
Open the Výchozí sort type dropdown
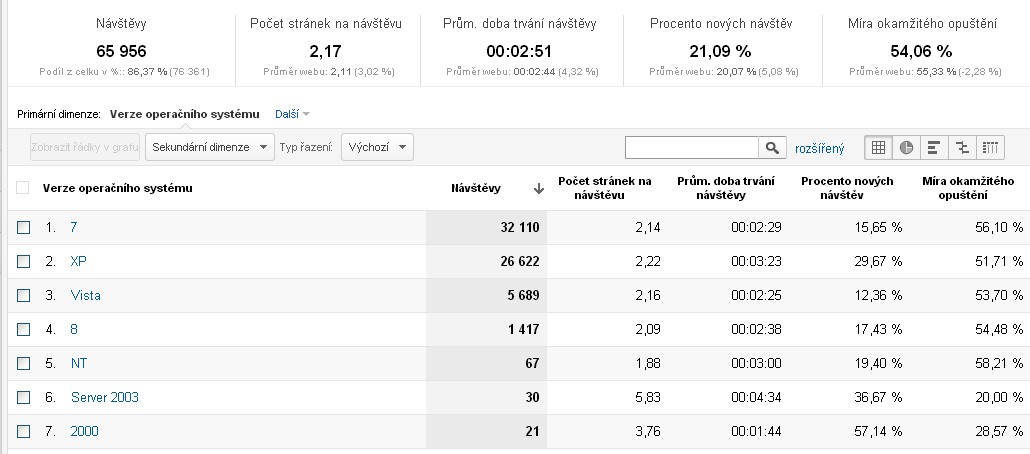point(377,147)
